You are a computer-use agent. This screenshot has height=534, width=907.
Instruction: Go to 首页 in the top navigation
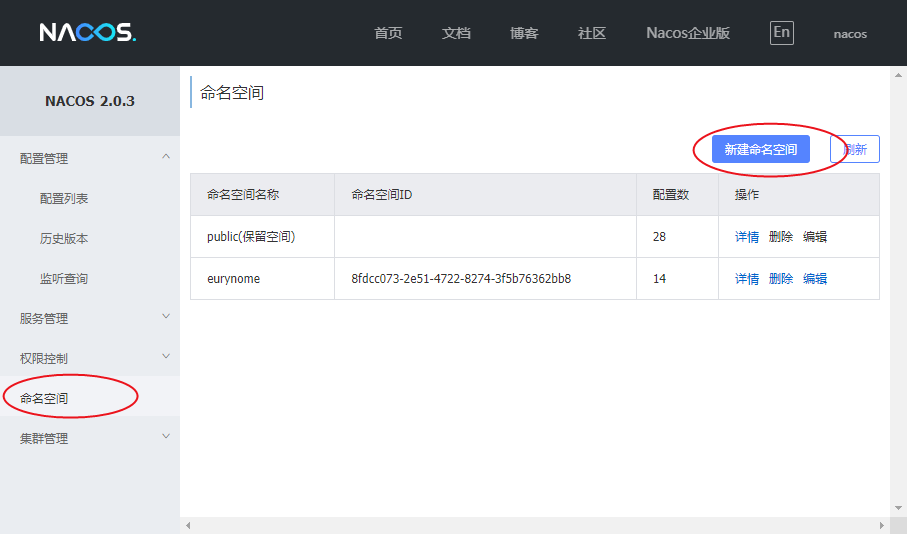click(x=388, y=33)
